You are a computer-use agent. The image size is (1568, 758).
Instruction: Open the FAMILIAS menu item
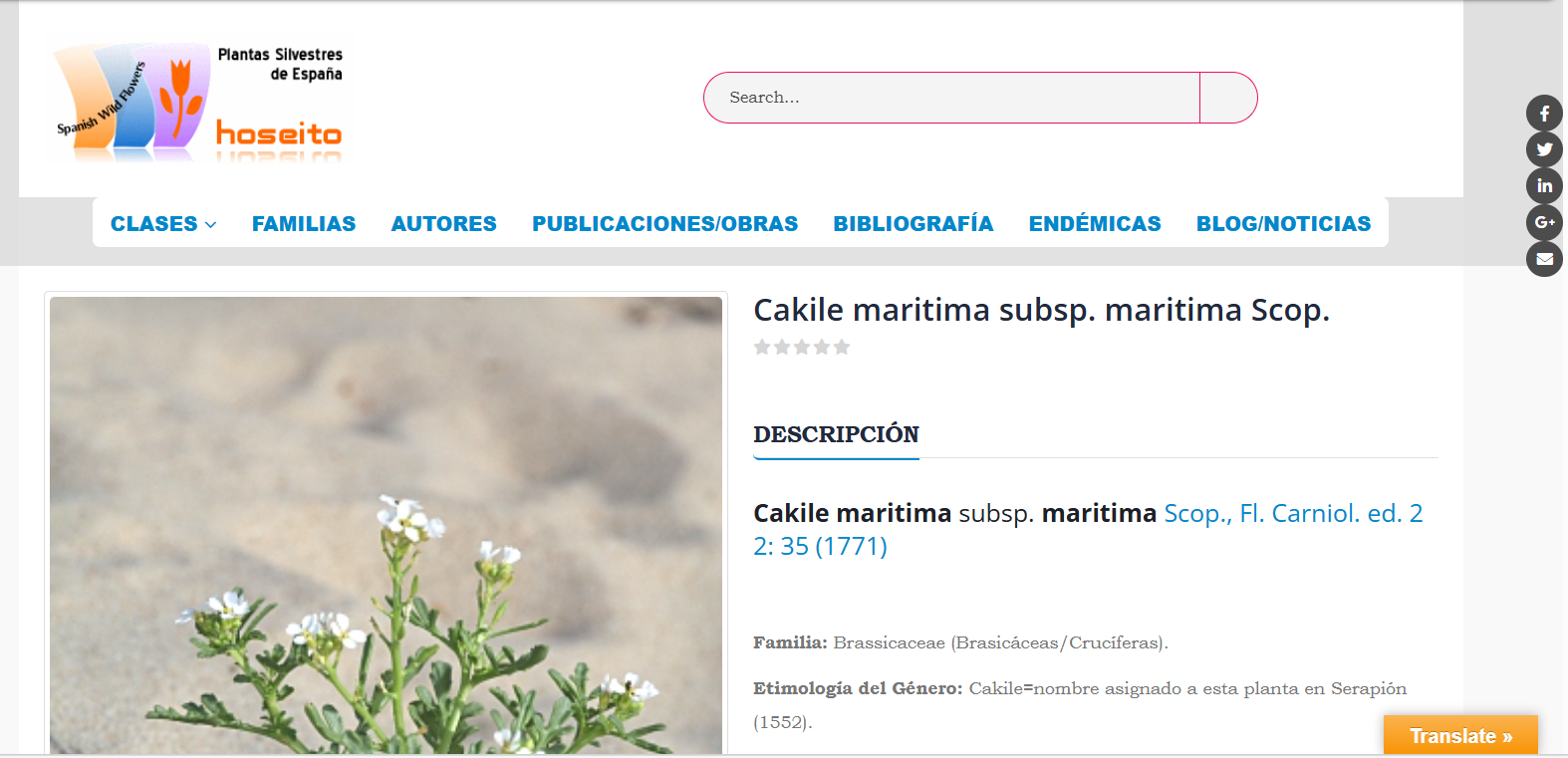304,224
